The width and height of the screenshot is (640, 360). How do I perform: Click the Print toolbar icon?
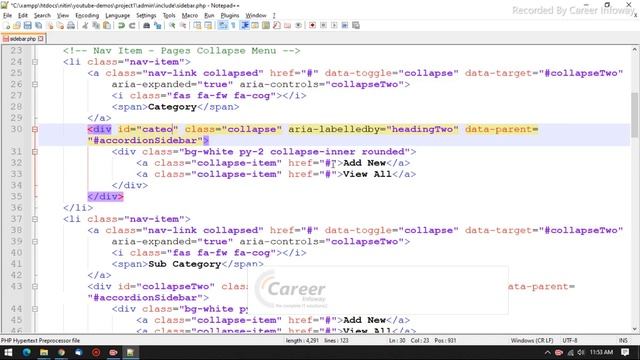tap(71, 25)
